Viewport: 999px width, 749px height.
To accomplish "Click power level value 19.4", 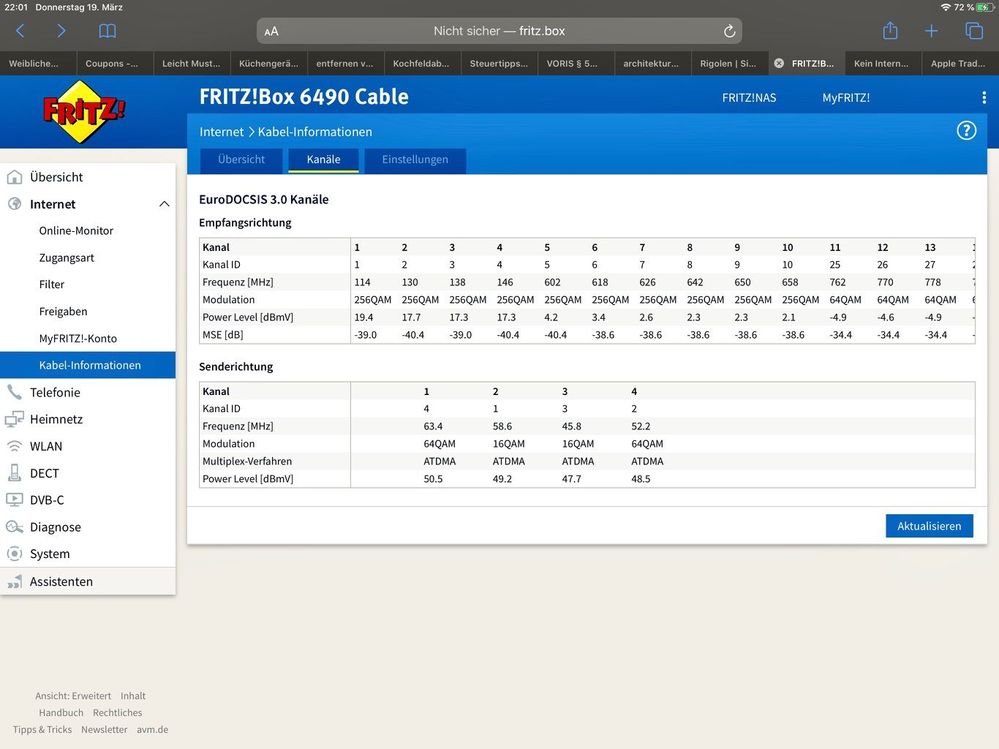I will 364,317.
